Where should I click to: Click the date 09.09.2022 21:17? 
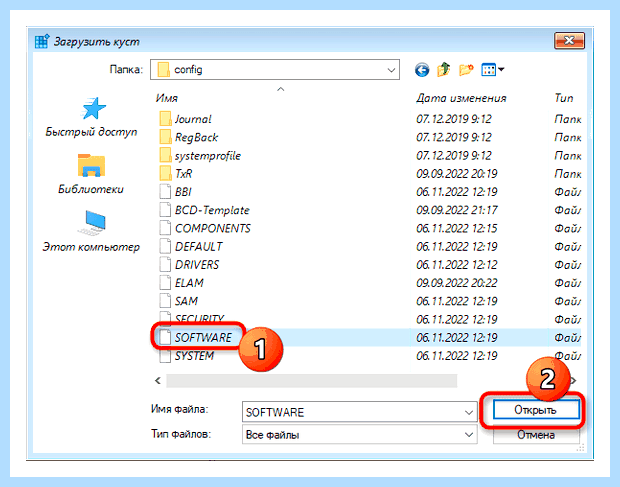point(457,210)
